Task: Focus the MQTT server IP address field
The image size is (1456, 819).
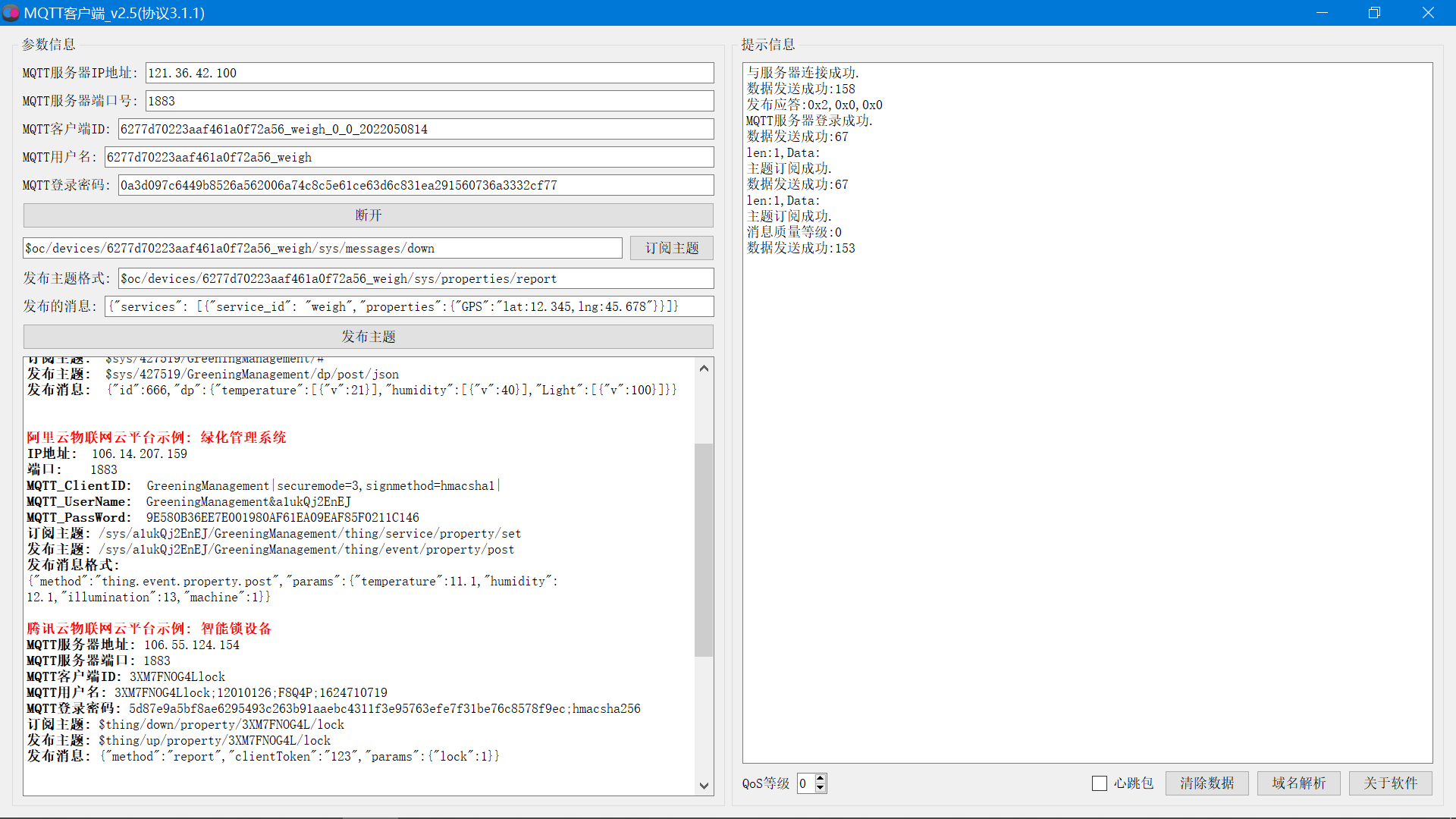Action: [x=429, y=73]
